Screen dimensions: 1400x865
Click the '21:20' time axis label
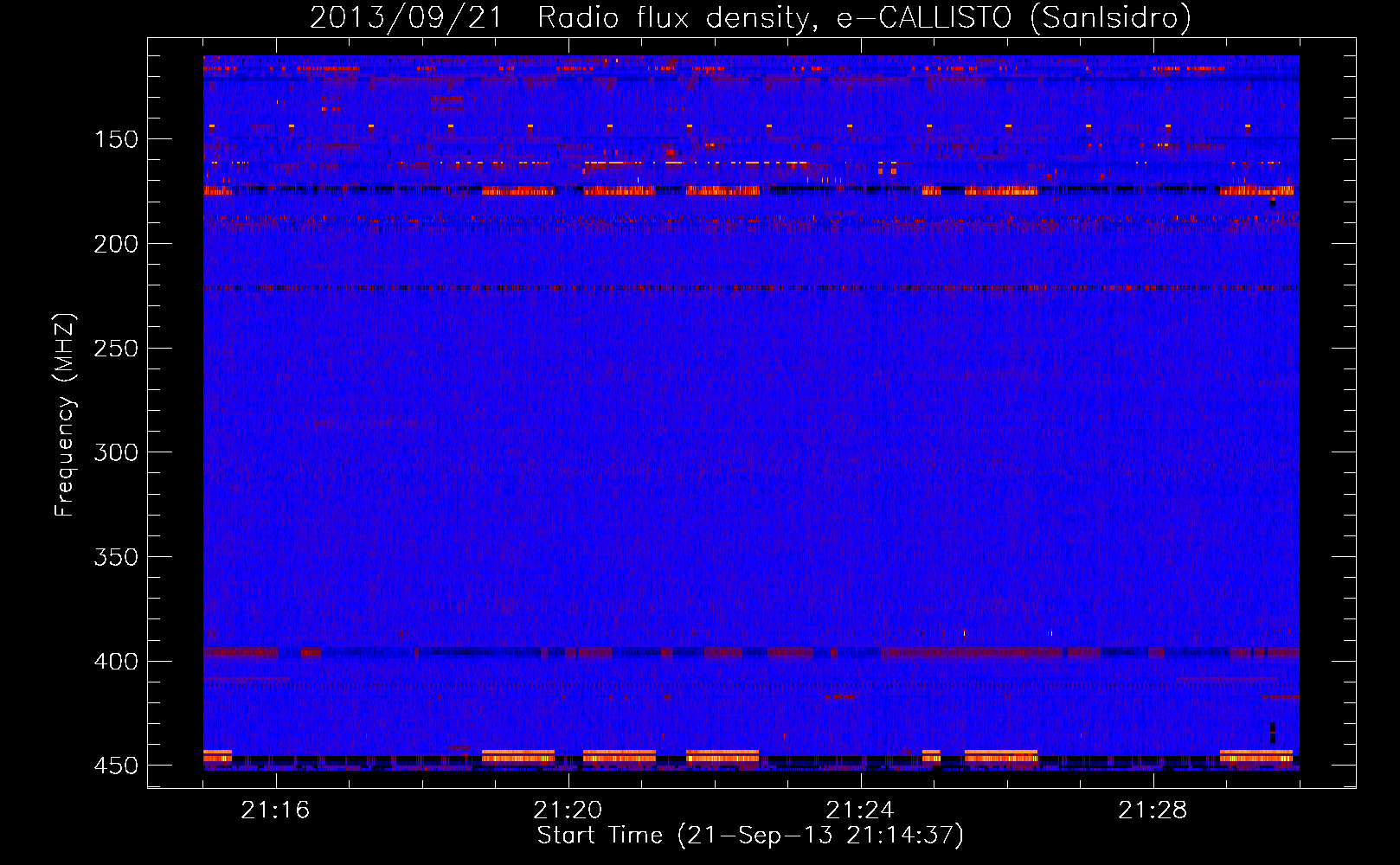[568, 811]
